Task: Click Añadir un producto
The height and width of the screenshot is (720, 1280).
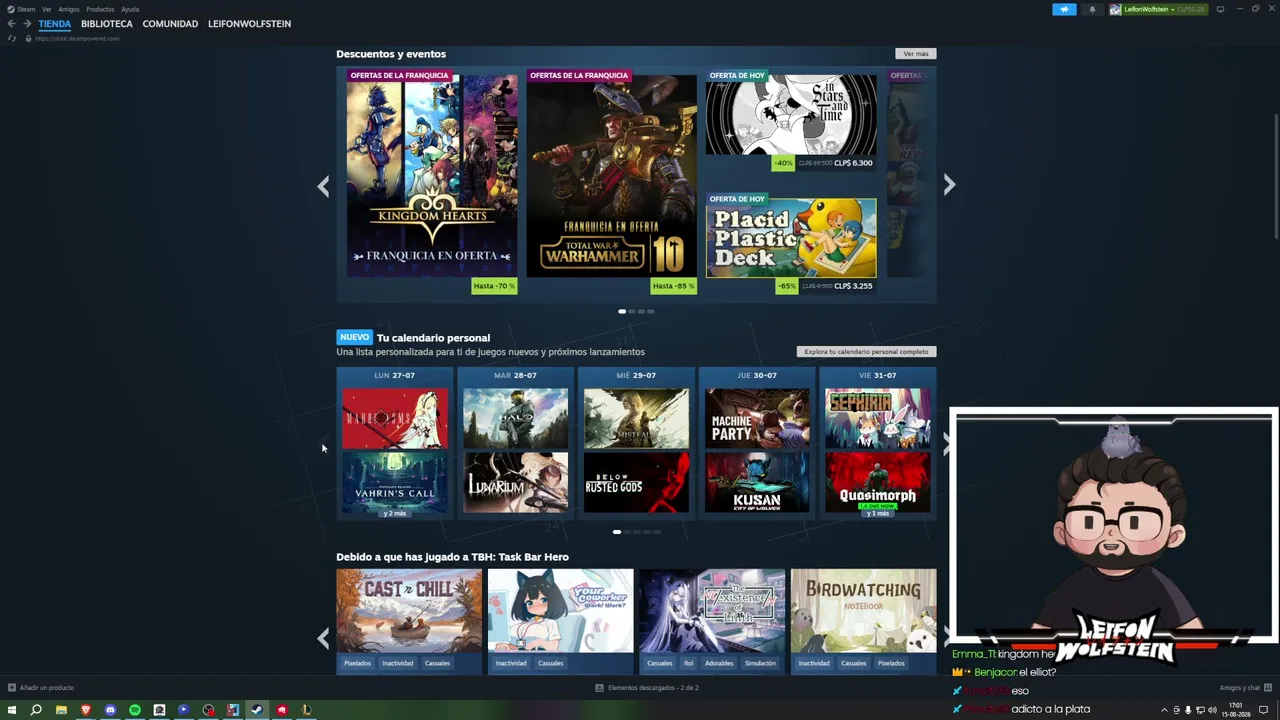Action: tap(41, 688)
